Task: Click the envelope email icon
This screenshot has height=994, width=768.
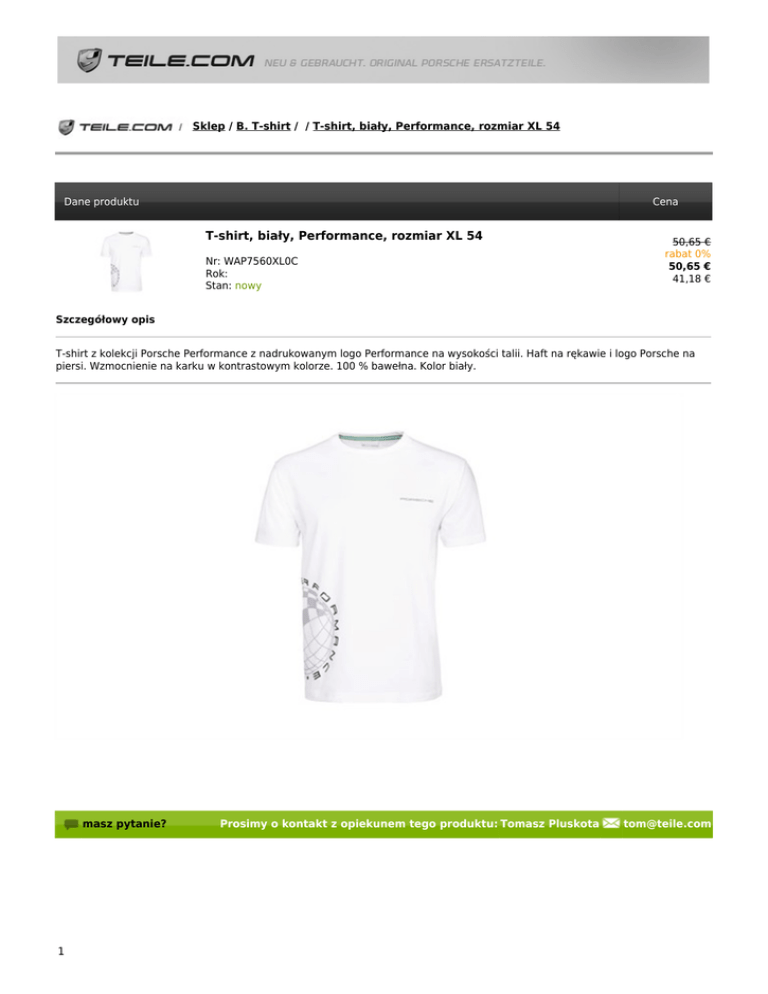Action: pyautogui.click(x=611, y=823)
